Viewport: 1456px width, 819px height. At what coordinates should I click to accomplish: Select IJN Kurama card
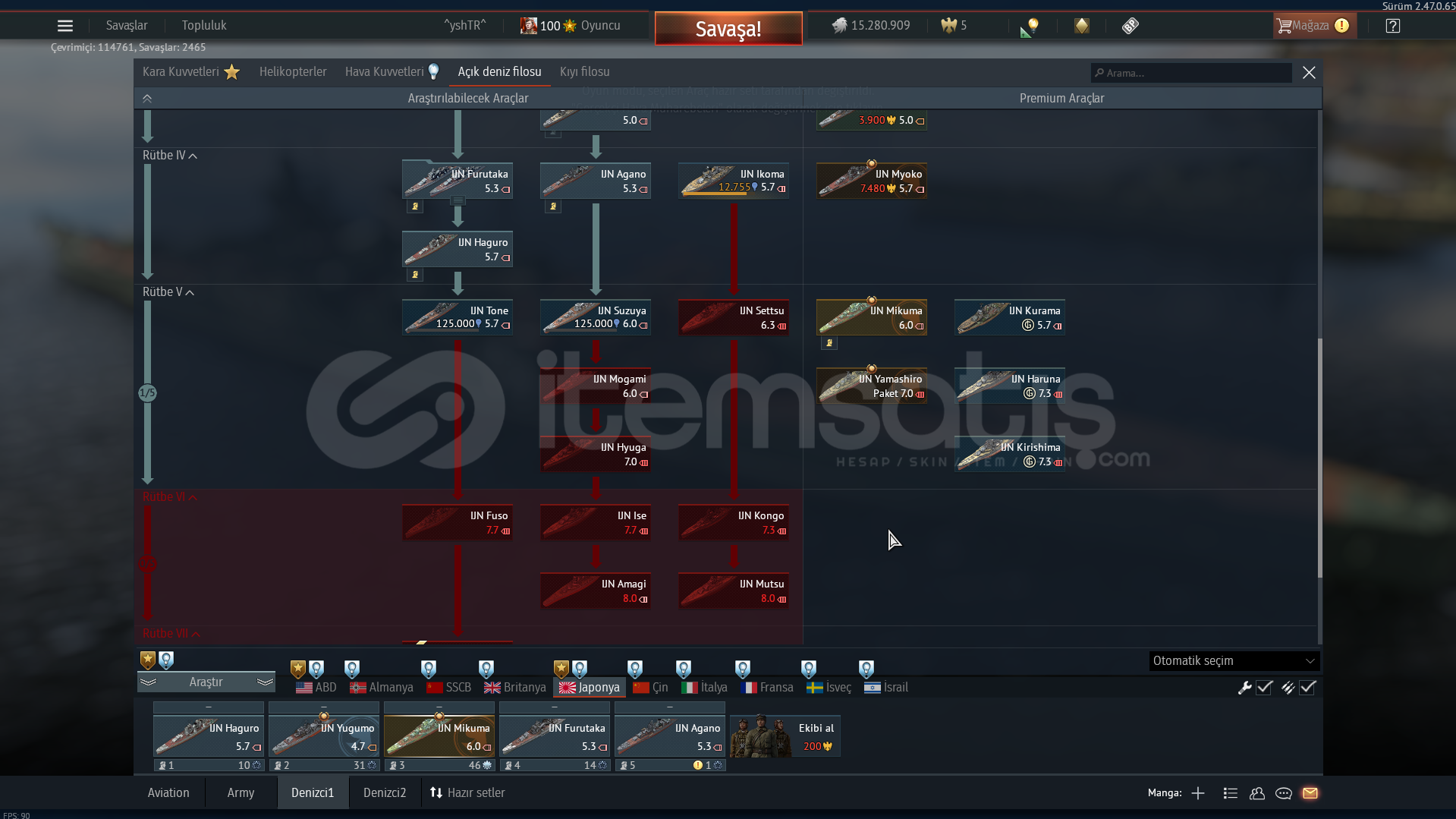[x=1010, y=317]
